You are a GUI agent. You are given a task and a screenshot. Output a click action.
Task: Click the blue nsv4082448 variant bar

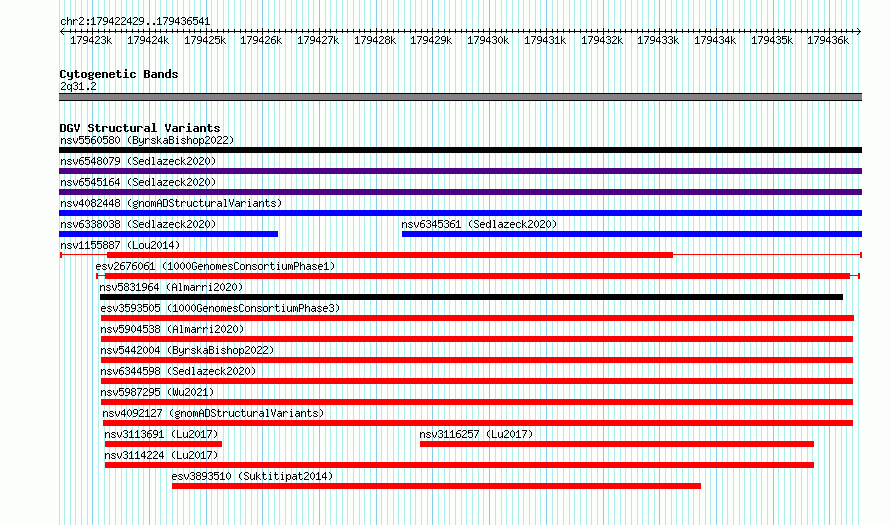pos(460,213)
